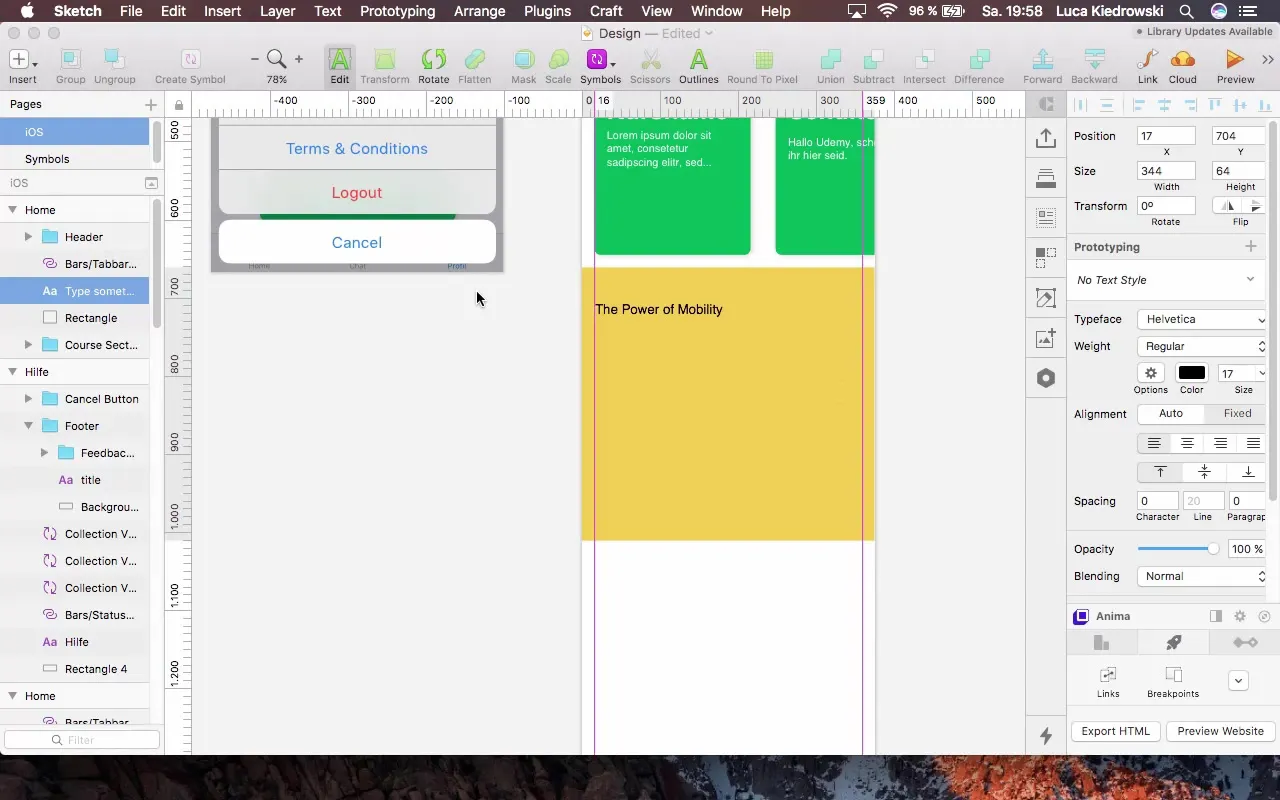Vertically align text to middle

(1204, 472)
